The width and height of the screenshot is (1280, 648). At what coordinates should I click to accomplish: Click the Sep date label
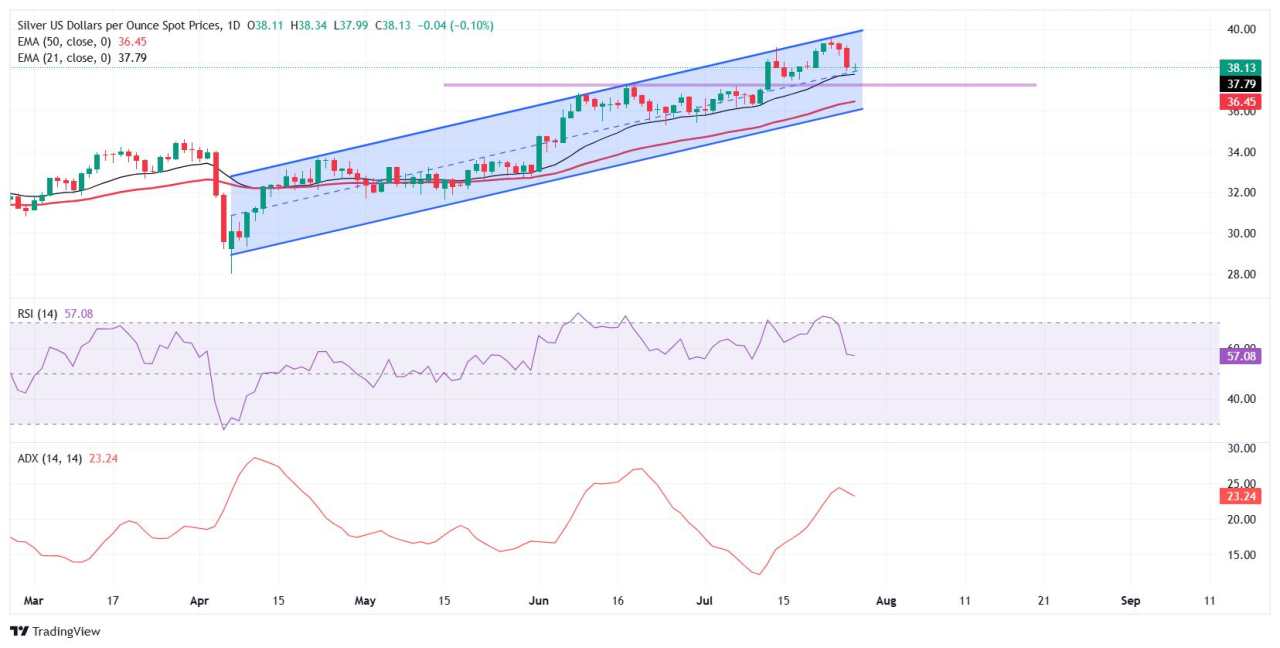(1130, 601)
